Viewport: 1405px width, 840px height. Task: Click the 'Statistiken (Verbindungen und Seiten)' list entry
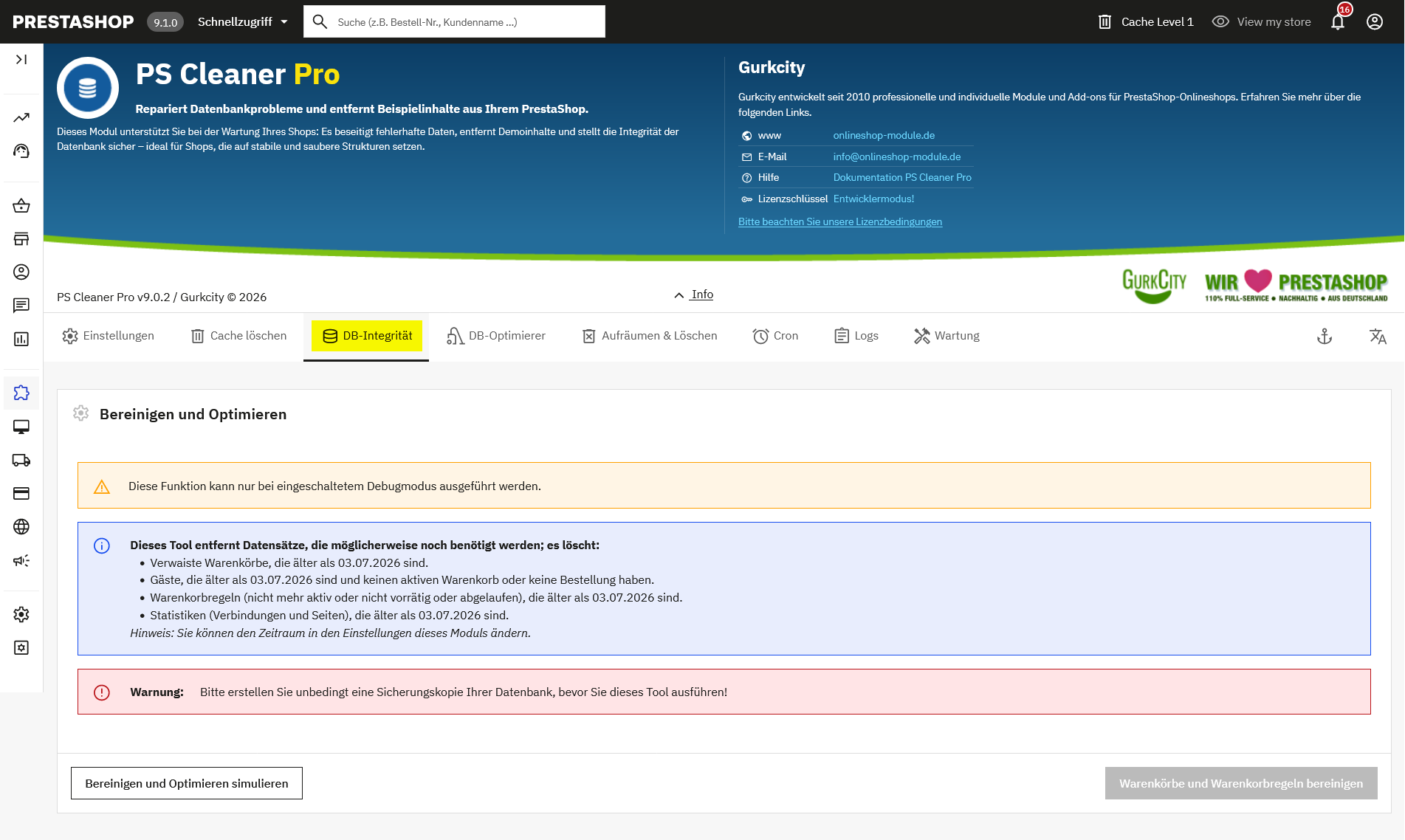click(x=329, y=615)
